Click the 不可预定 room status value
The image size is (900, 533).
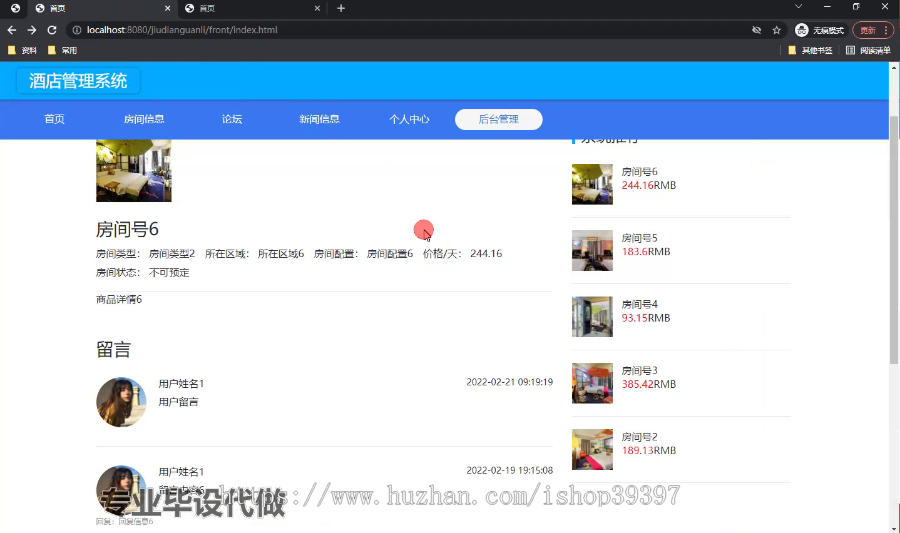[x=169, y=273]
